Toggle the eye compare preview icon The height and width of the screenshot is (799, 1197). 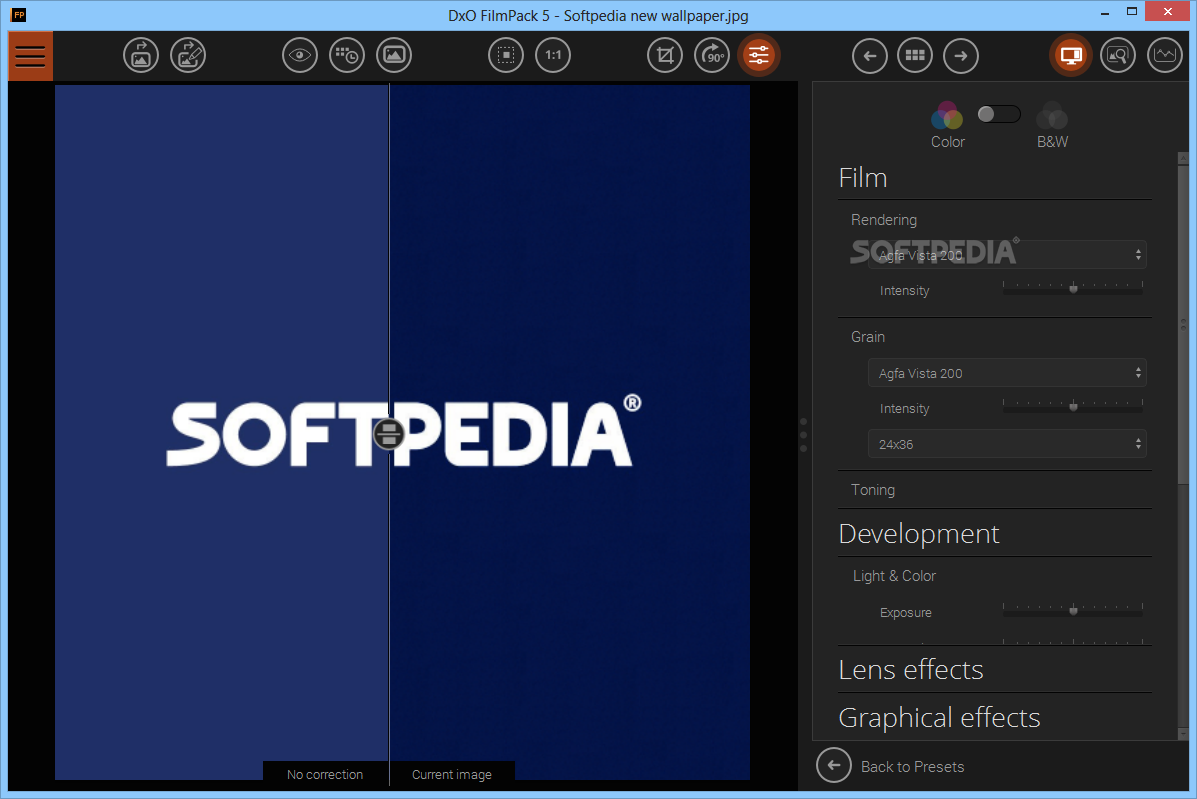pos(299,55)
